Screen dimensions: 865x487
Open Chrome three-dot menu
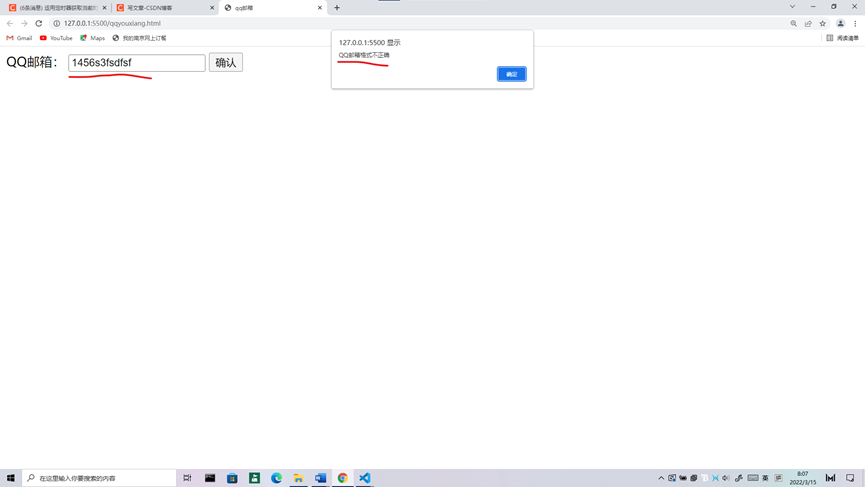tap(855, 23)
